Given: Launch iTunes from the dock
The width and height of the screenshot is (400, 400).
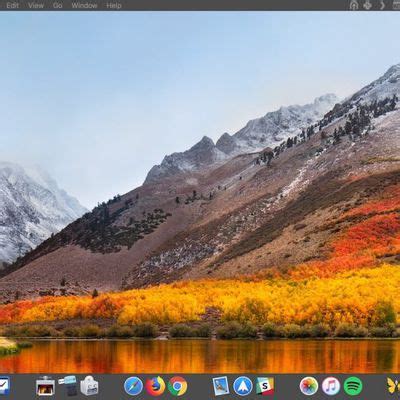Looking at the screenshot, I should pyautogui.click(x=331, y=386).
